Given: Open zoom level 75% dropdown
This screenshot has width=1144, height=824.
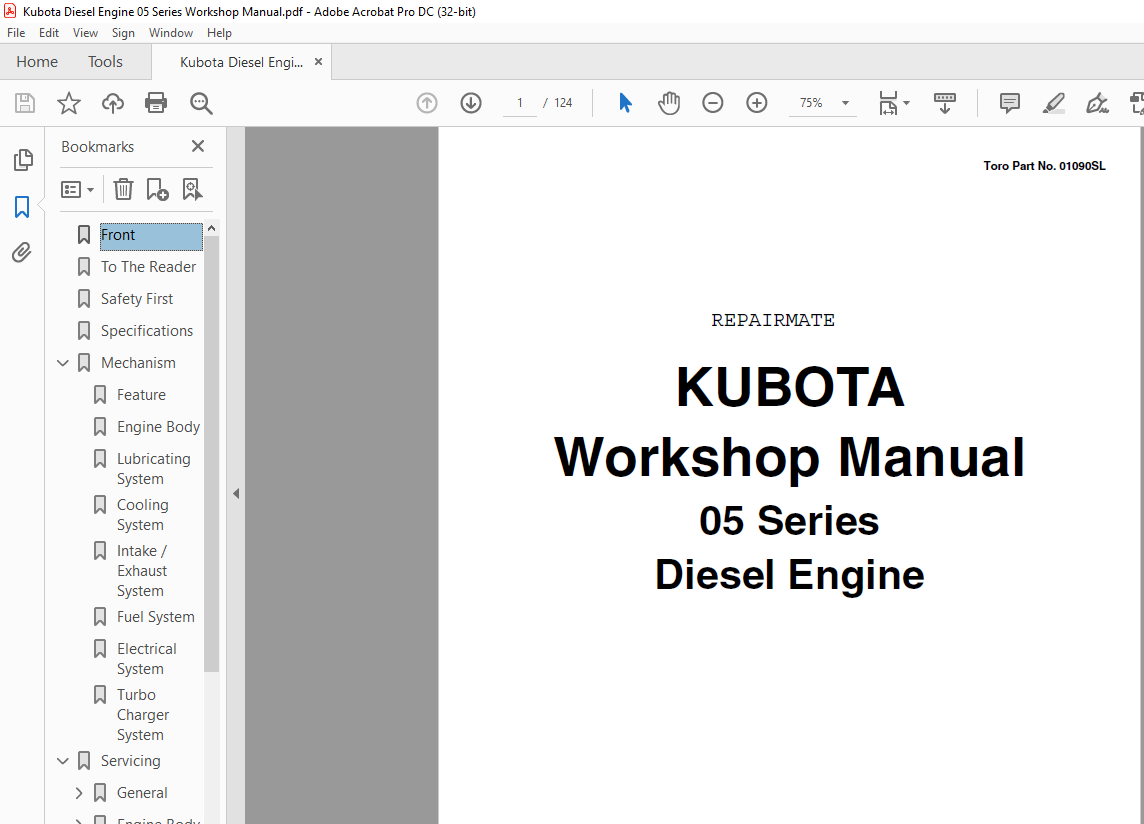Looking at the screenshot, I should [845, 103].
